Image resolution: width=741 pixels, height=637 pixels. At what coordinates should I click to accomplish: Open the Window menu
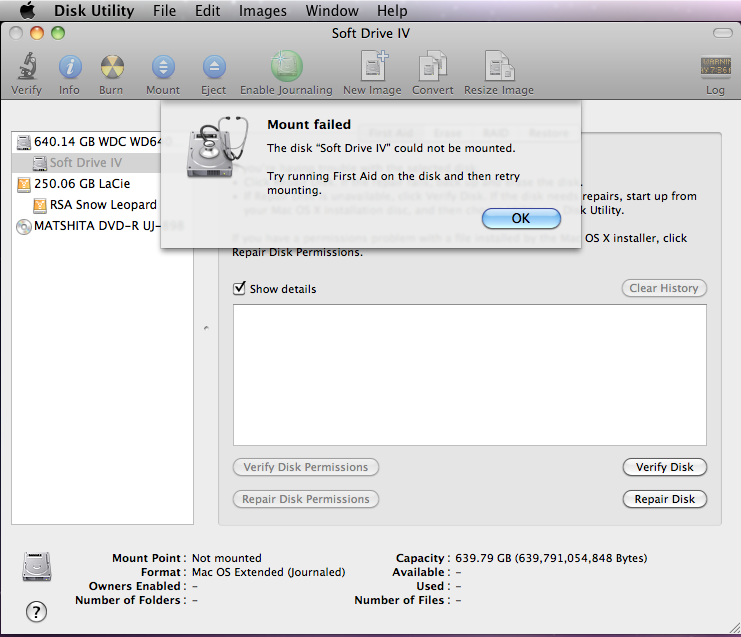[x=332, y=10]
